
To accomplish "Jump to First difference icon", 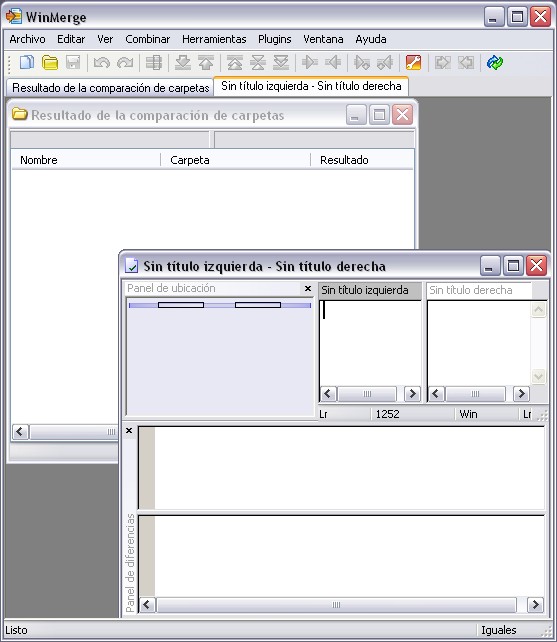I will [235, 63].
